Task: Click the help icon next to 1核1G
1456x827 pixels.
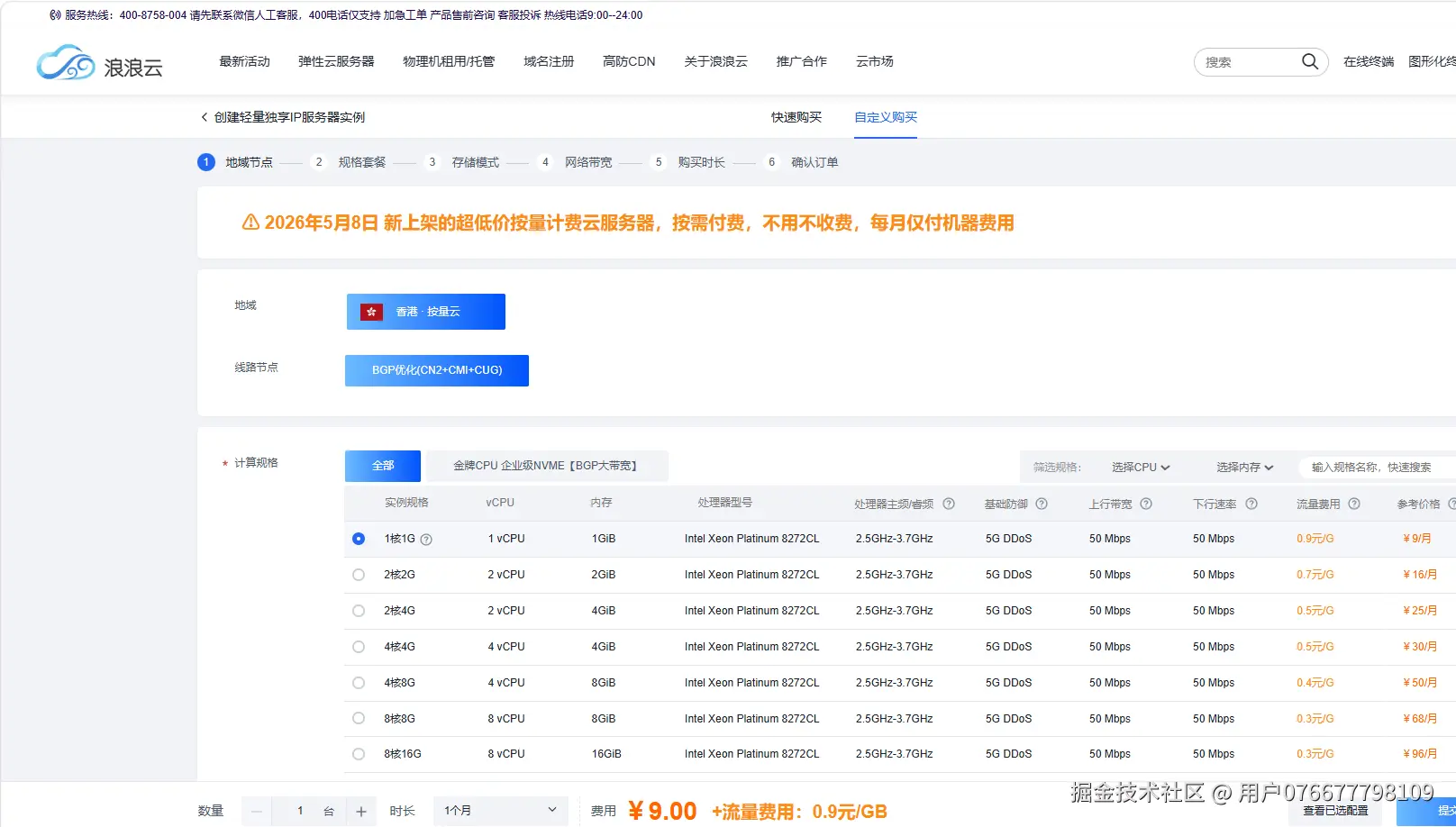Action: pyautogui.click(x=426, y=540)
